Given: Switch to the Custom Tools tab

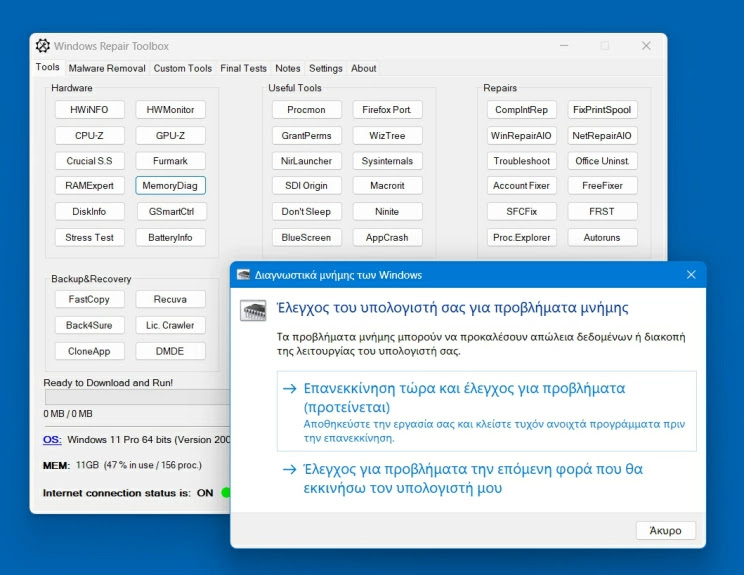Looking at the screenshot, I should 183,68.
